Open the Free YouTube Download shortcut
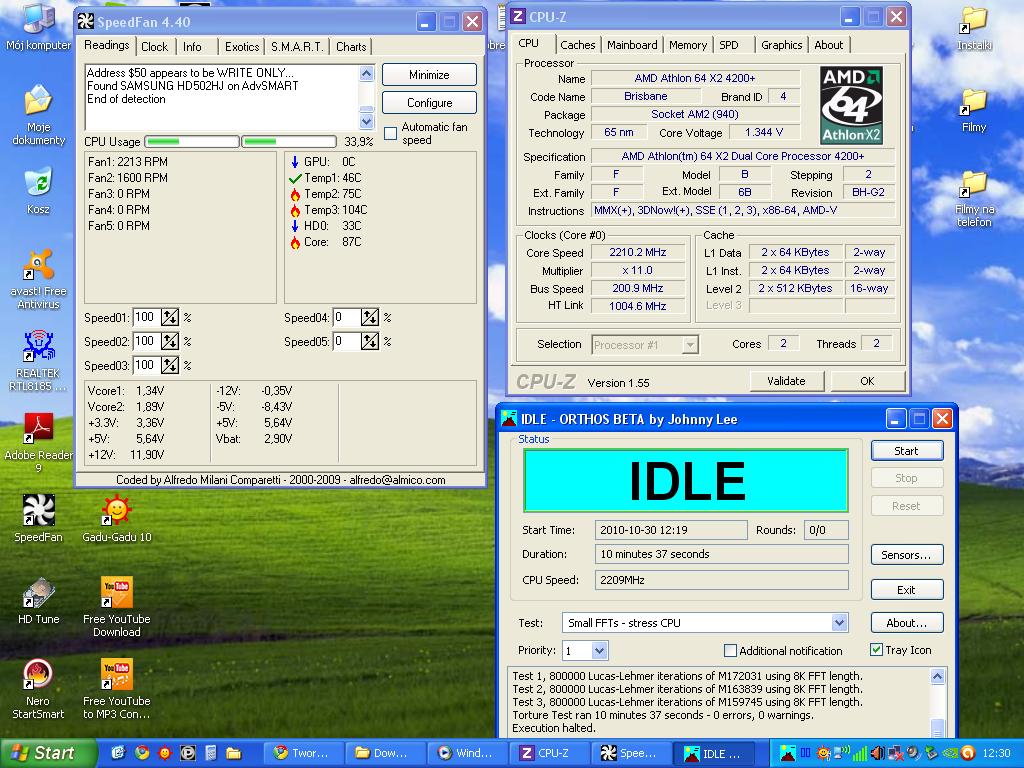This screenshot has width=1024, height=768. (116, 593)
